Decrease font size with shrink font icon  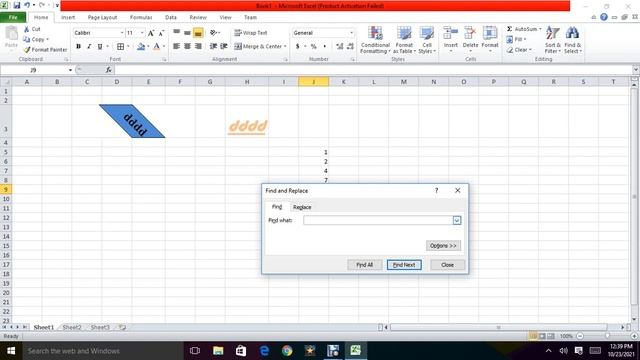(161, 33)
